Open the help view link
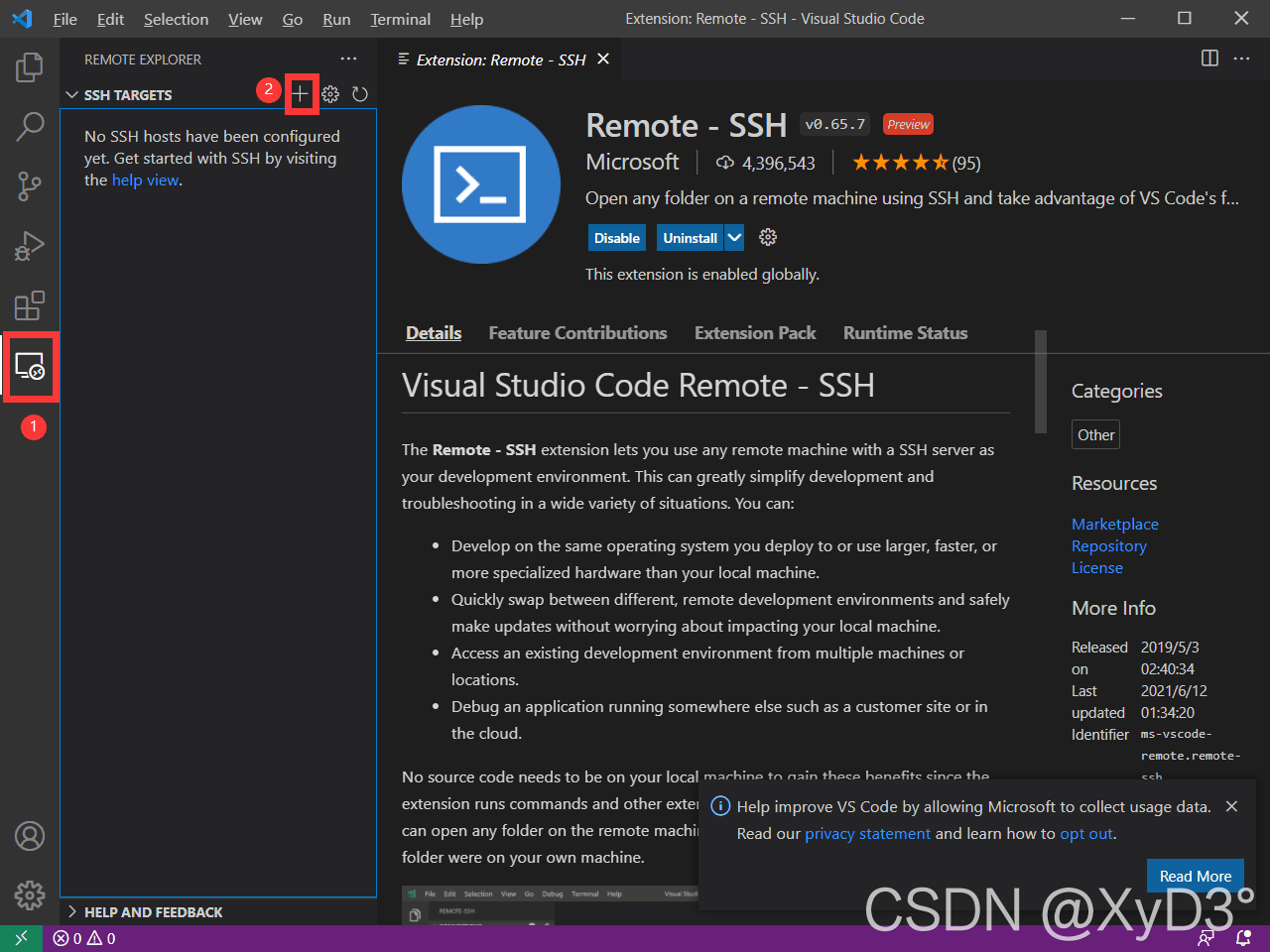Image resolution: width=1270 pixels, height=952 pixels. point(145,180)
